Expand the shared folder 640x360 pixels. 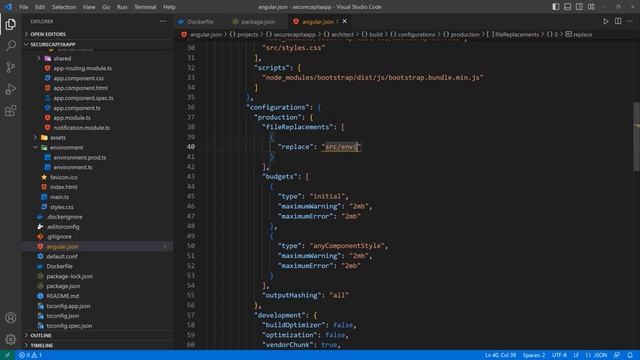[62, 58]
